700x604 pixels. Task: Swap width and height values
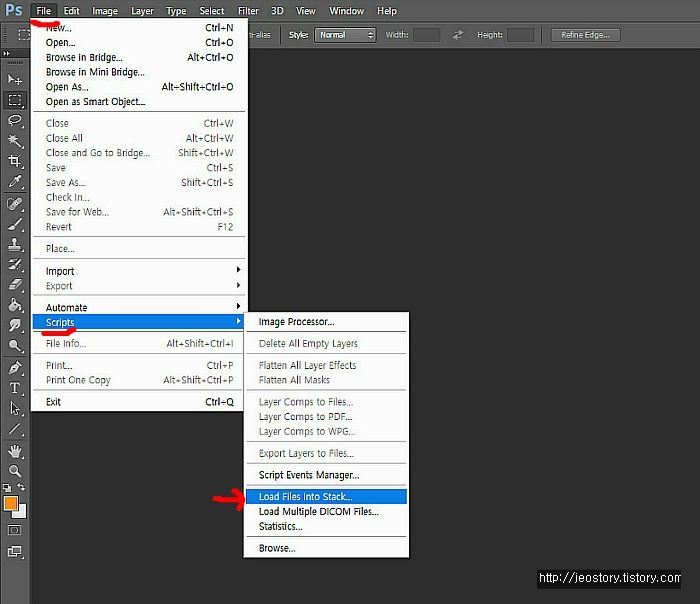(458, 35)
